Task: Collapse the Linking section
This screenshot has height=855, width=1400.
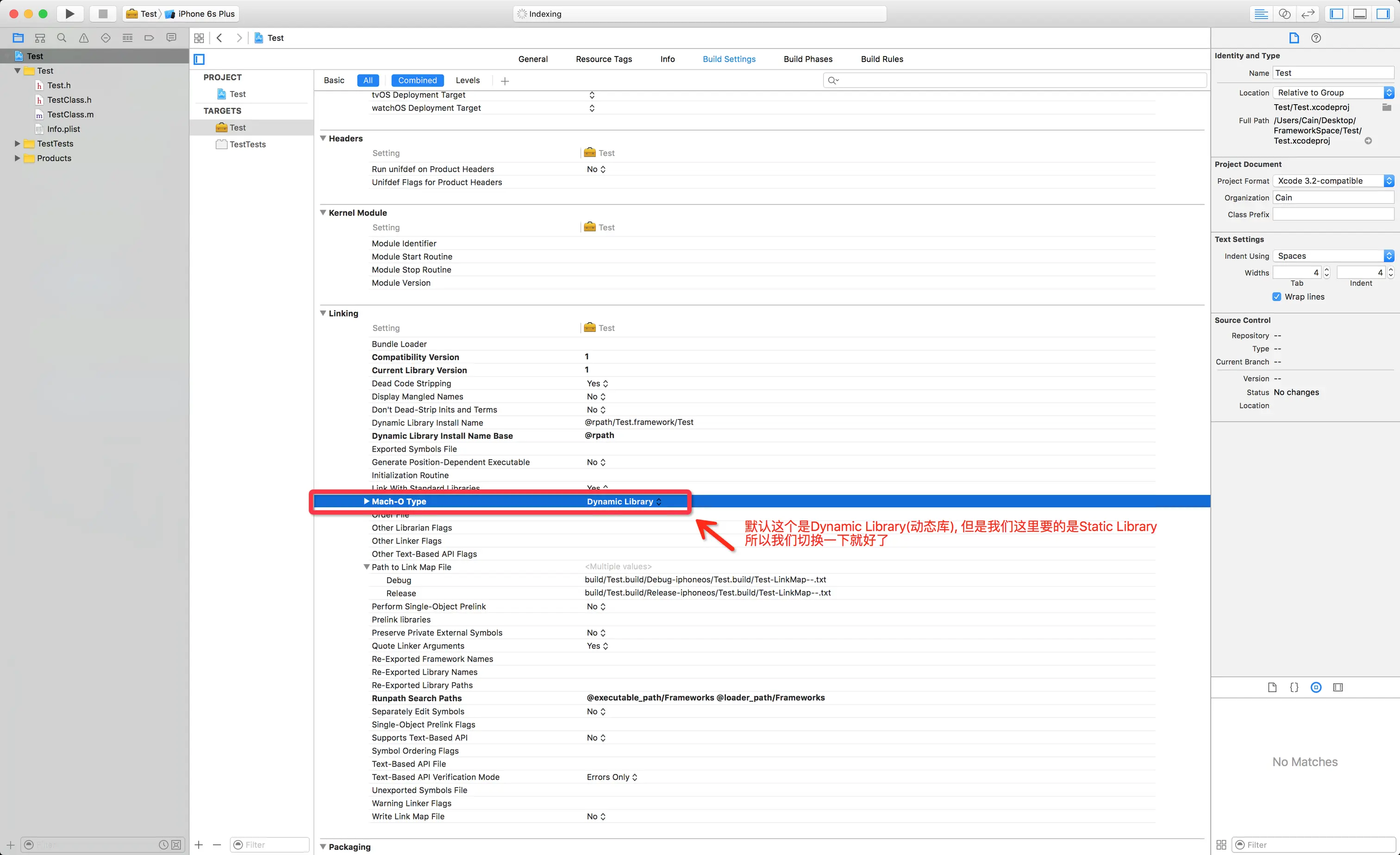Action: (x=323, y=313)
